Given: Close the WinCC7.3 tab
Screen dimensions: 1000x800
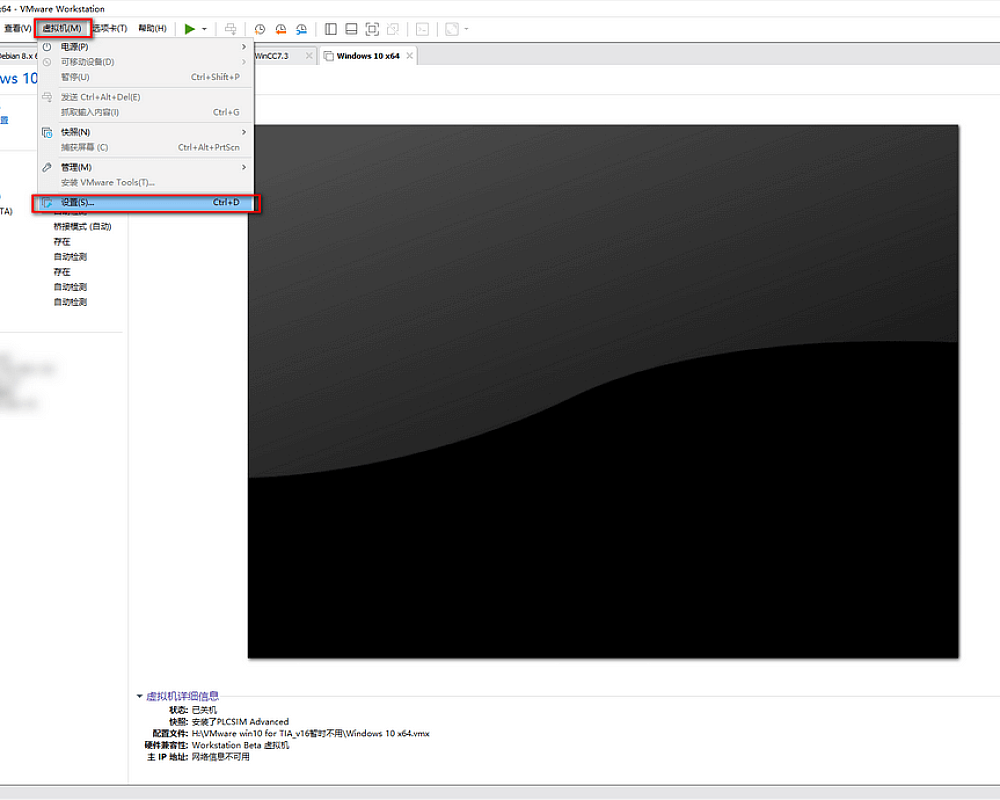Looking at the screenshot, I should click(x=310, y=56).
